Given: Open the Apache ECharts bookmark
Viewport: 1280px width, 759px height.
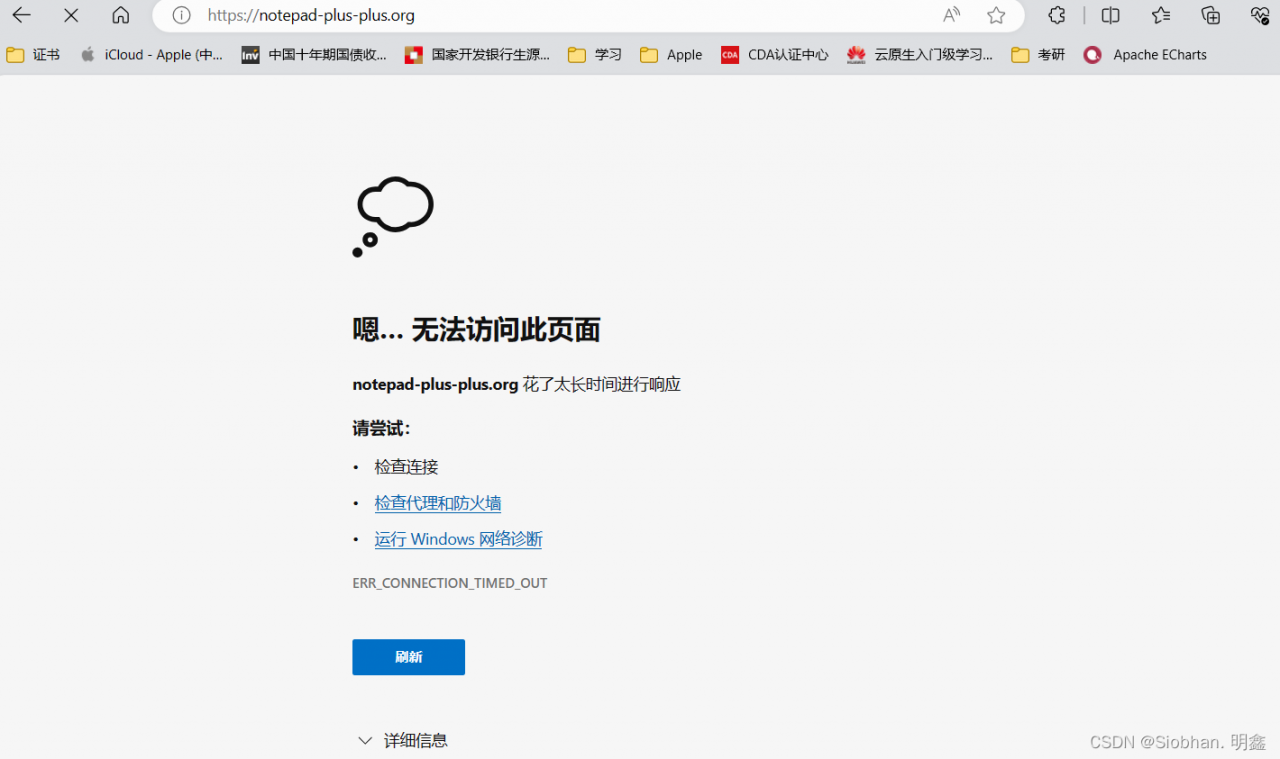Looking at the screenshot, I should click(x=1145, y=55).
